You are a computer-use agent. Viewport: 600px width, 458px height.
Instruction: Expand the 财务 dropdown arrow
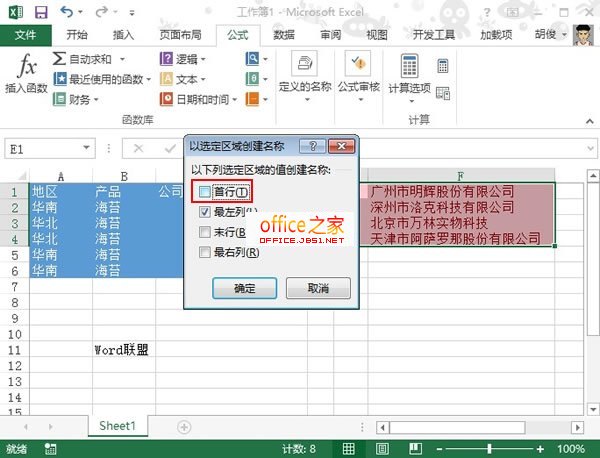click(x=96, y=100)
